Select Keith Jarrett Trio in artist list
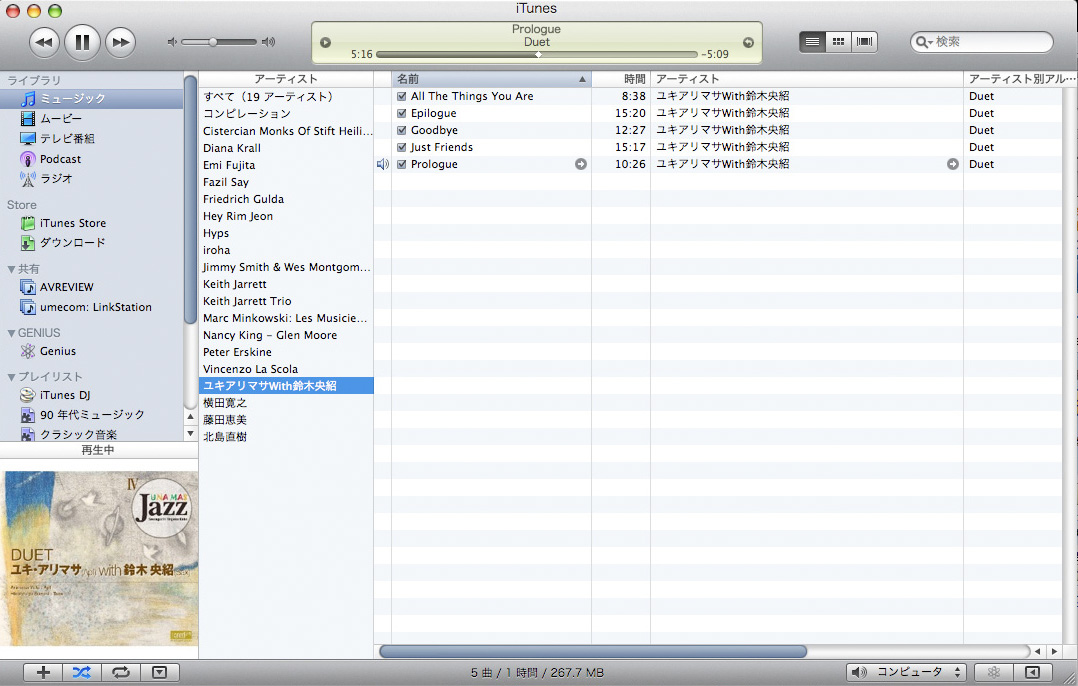1078x686 pixels. (x=286, y=301)
